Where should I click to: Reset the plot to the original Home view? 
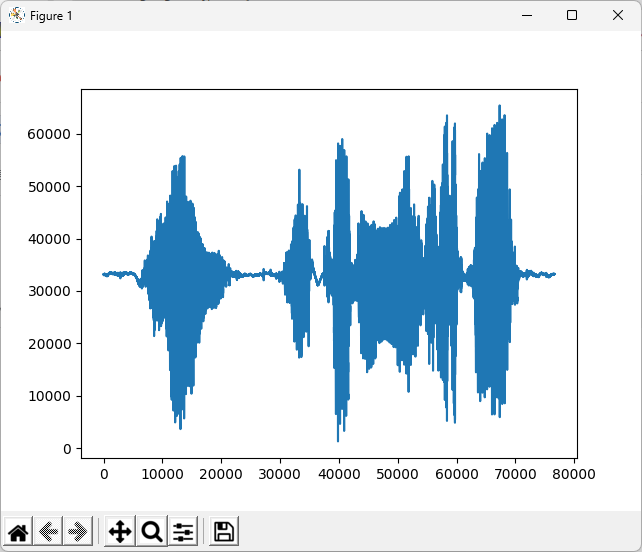pos(18,531)
